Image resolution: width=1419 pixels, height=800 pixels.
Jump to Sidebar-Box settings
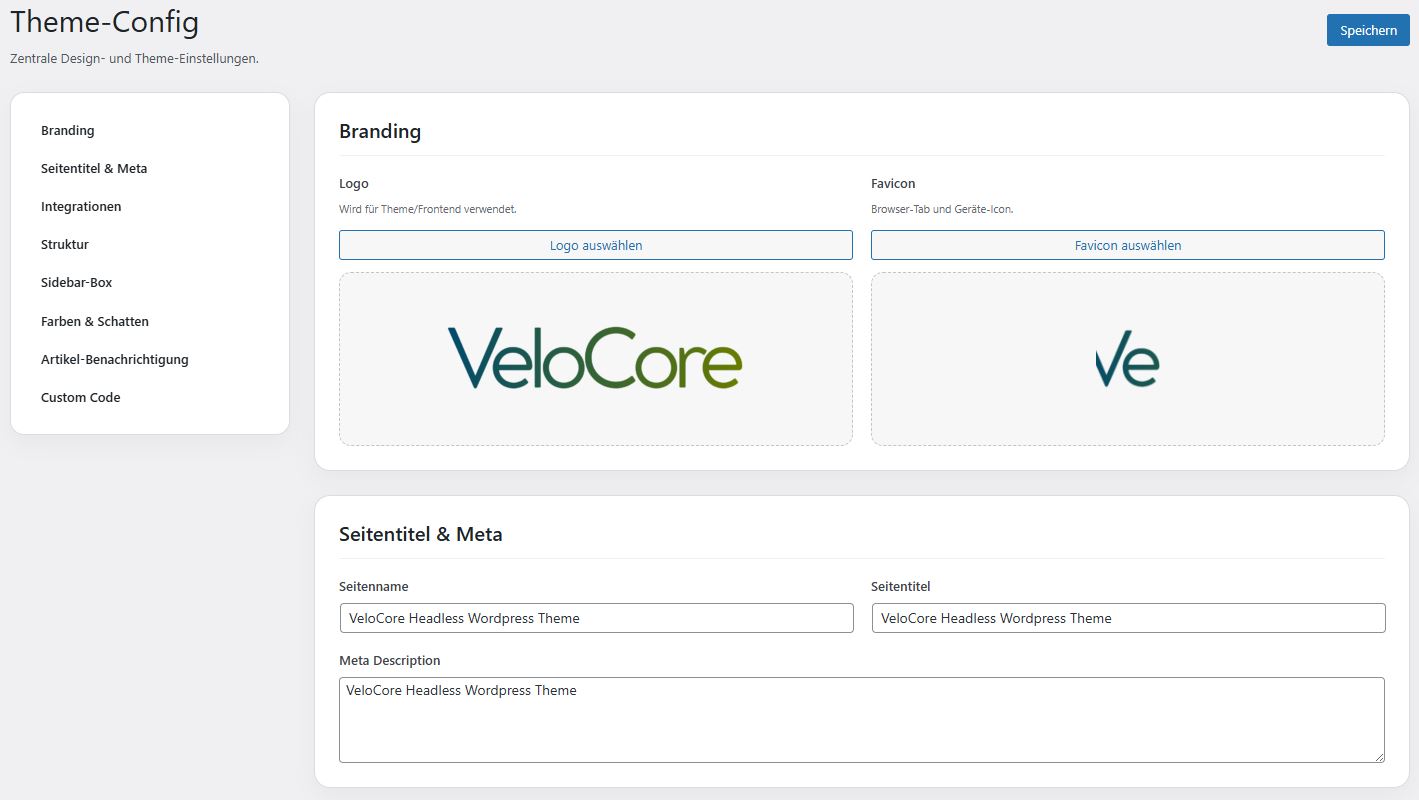point(77,283)
